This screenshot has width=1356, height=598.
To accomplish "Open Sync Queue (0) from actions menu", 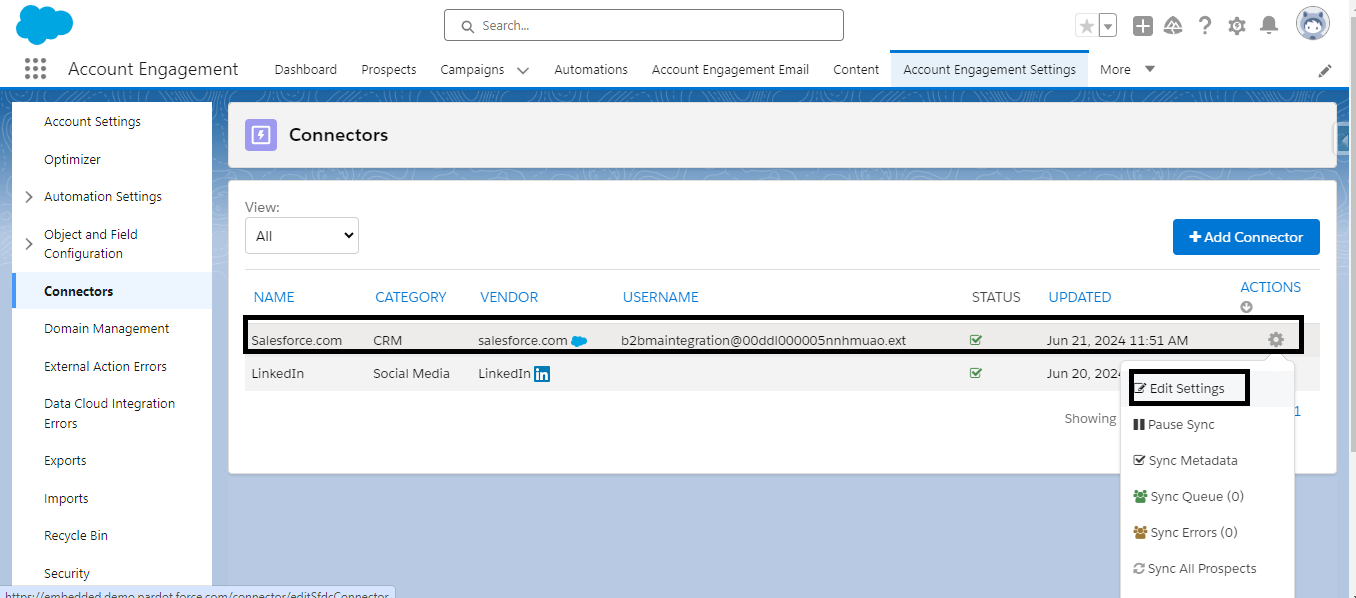I will (x=1188, y=497).
